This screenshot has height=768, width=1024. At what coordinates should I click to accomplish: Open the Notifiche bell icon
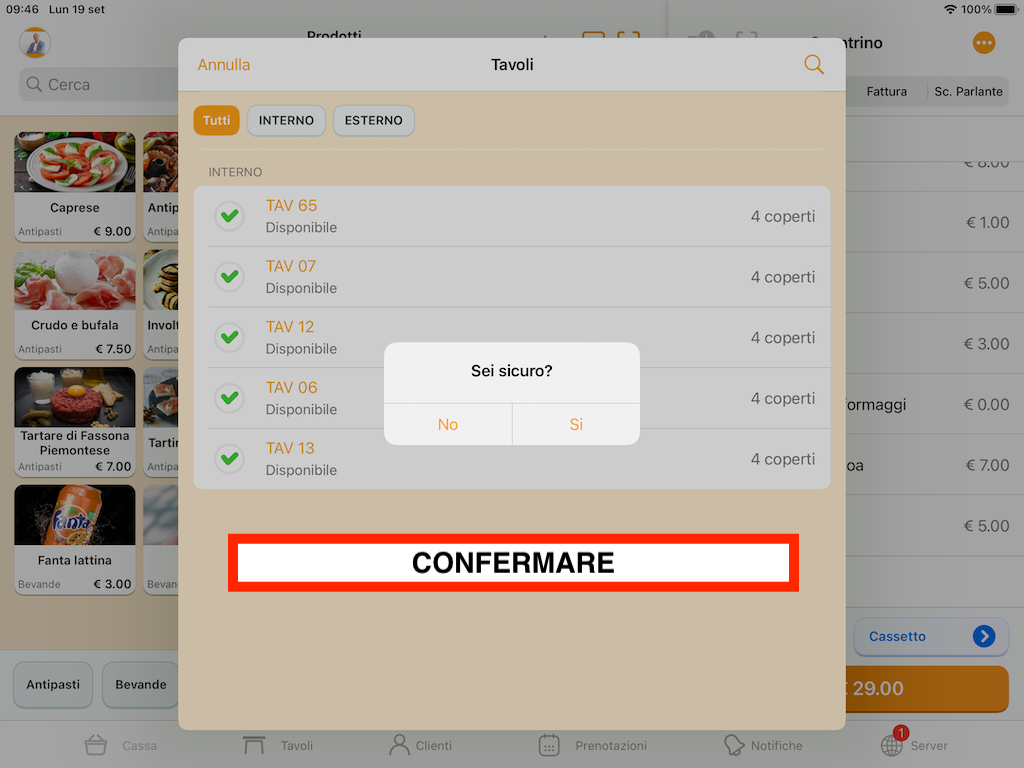pos(733,744)
